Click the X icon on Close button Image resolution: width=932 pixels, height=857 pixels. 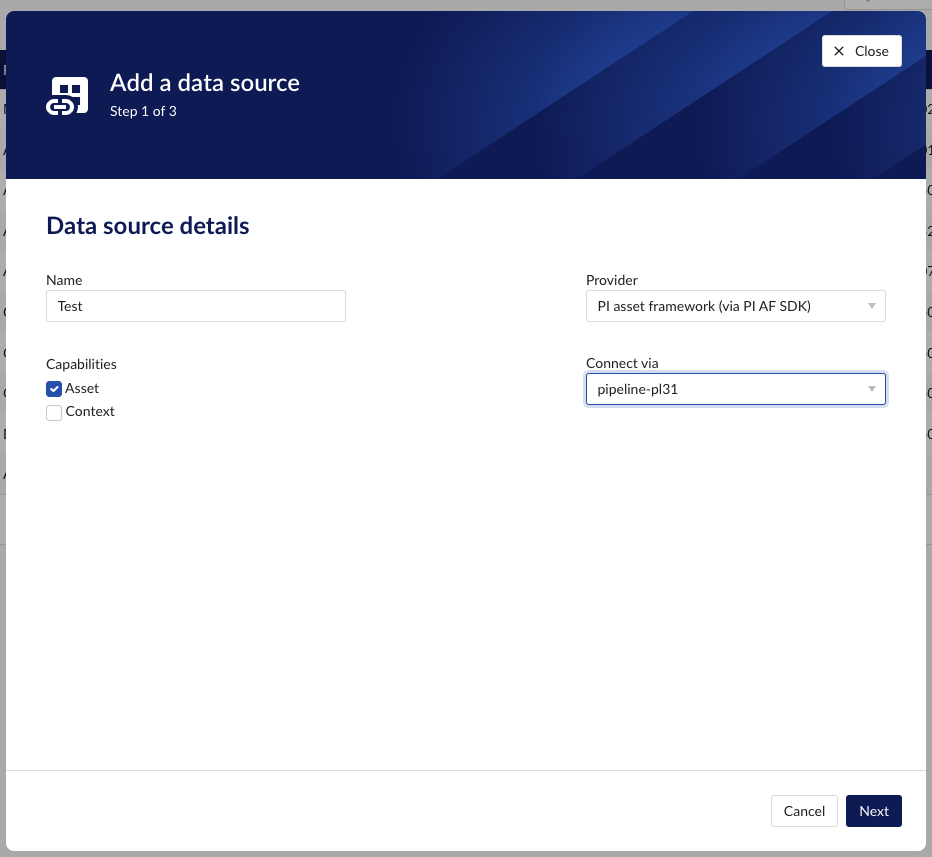point(839,51)
